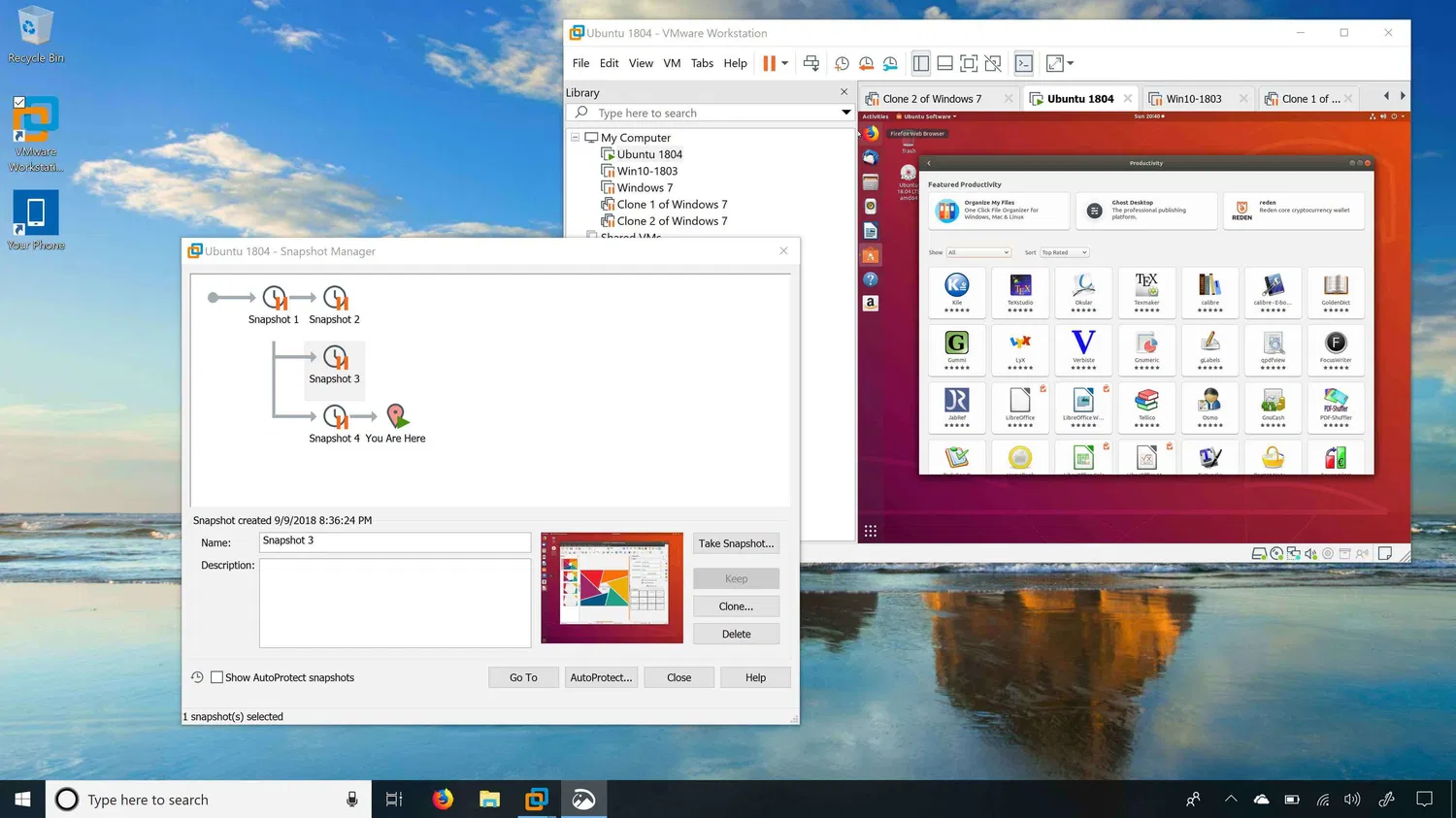Click the Go To button

point(523,677)
